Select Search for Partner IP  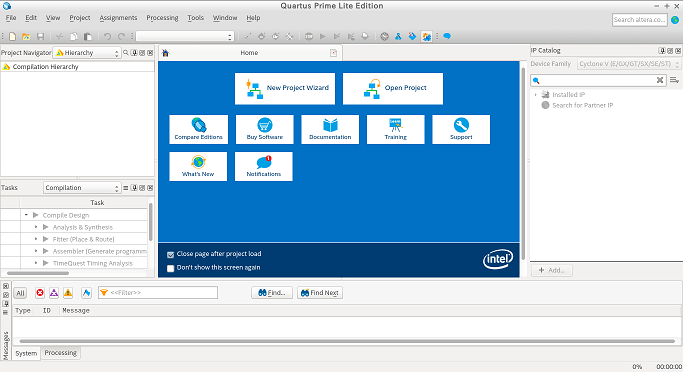(x=582, y=105)
